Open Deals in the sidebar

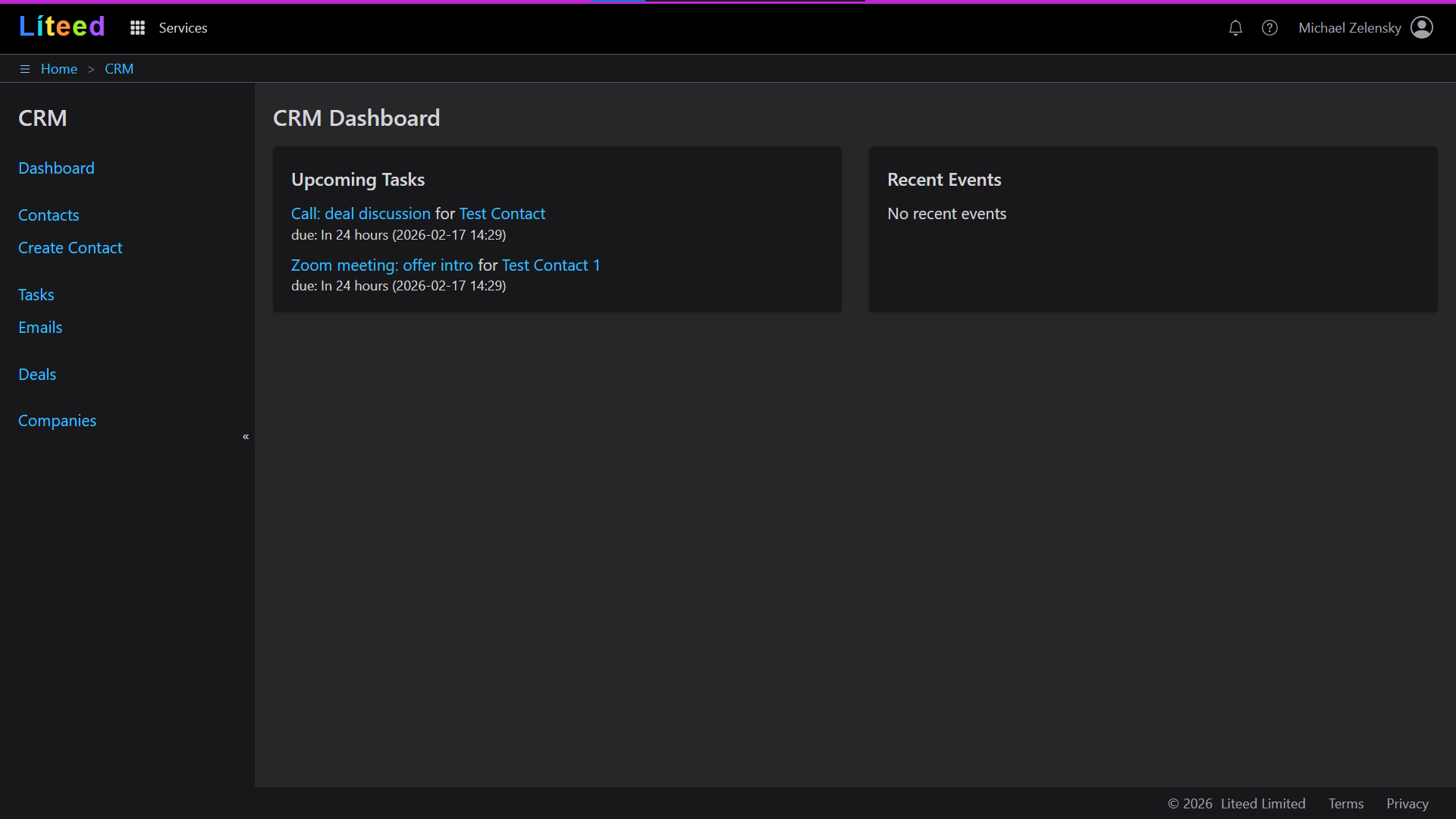tap(37, 375)
